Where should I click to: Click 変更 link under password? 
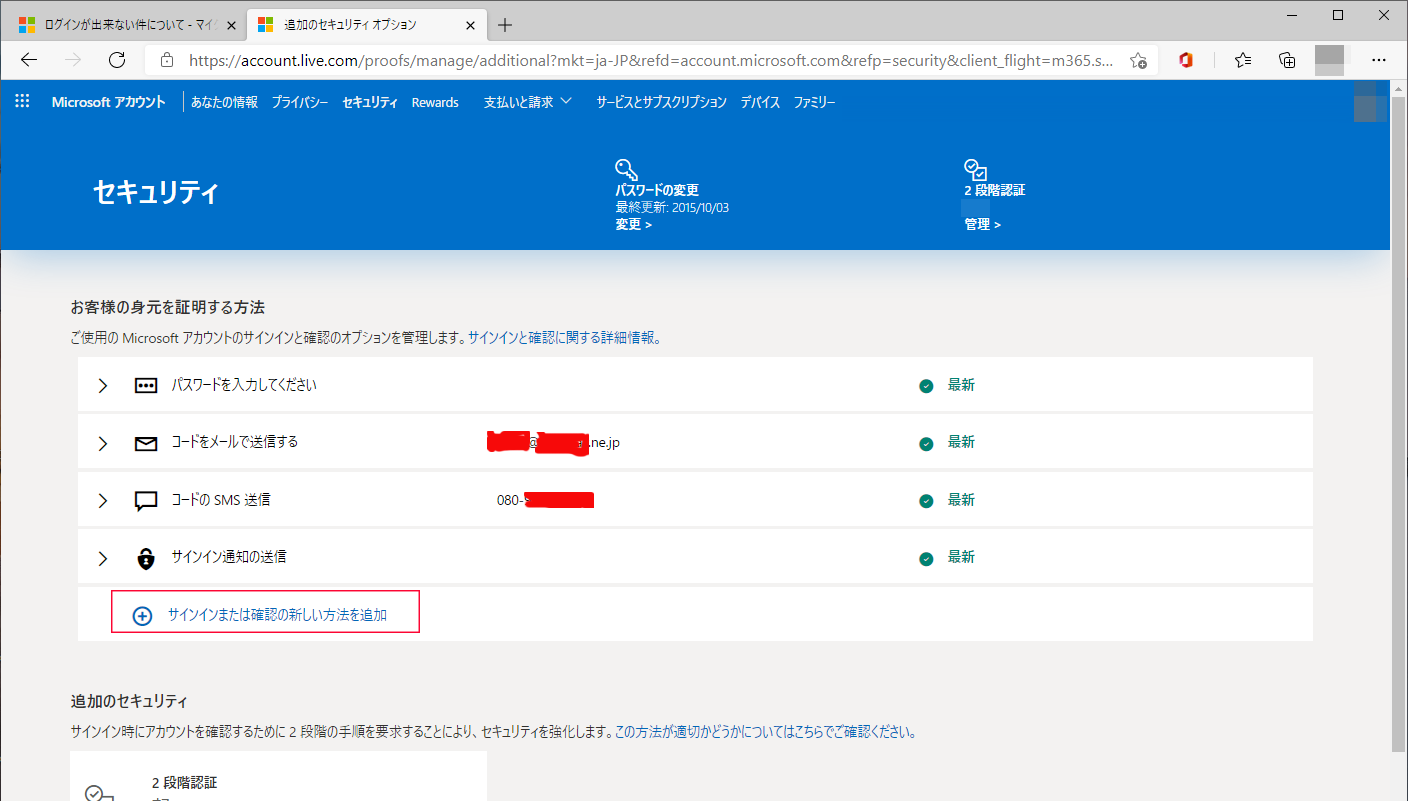633,225
